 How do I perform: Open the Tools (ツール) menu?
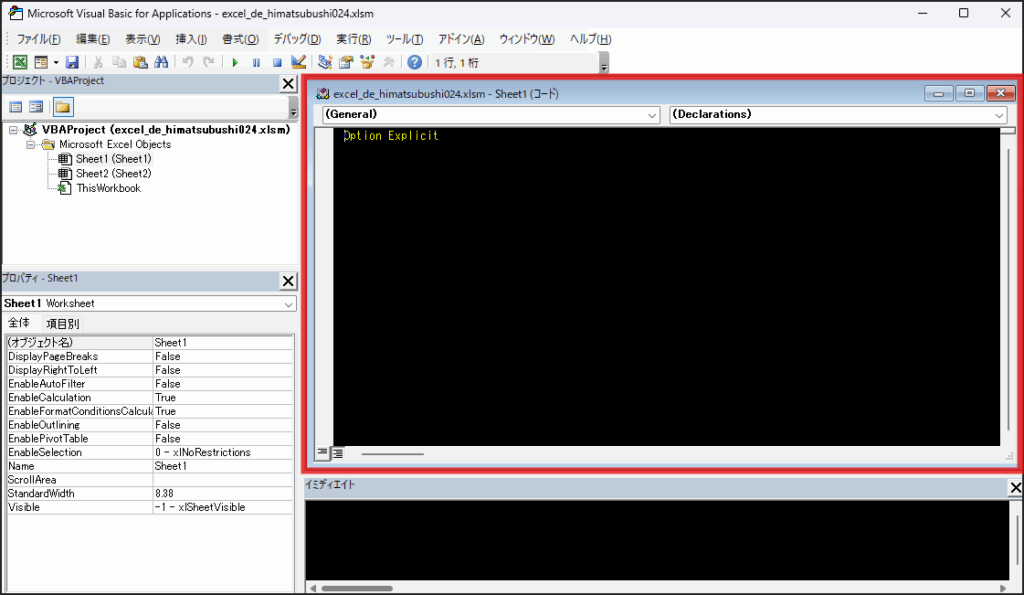click(x=404, y=39)
